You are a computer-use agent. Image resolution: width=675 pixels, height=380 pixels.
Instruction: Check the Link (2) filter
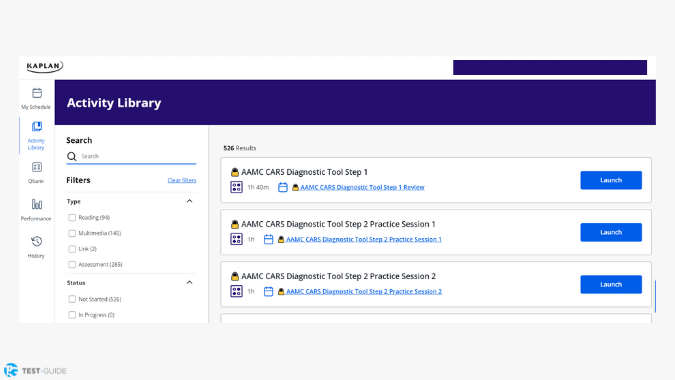[x=72, y=249]
